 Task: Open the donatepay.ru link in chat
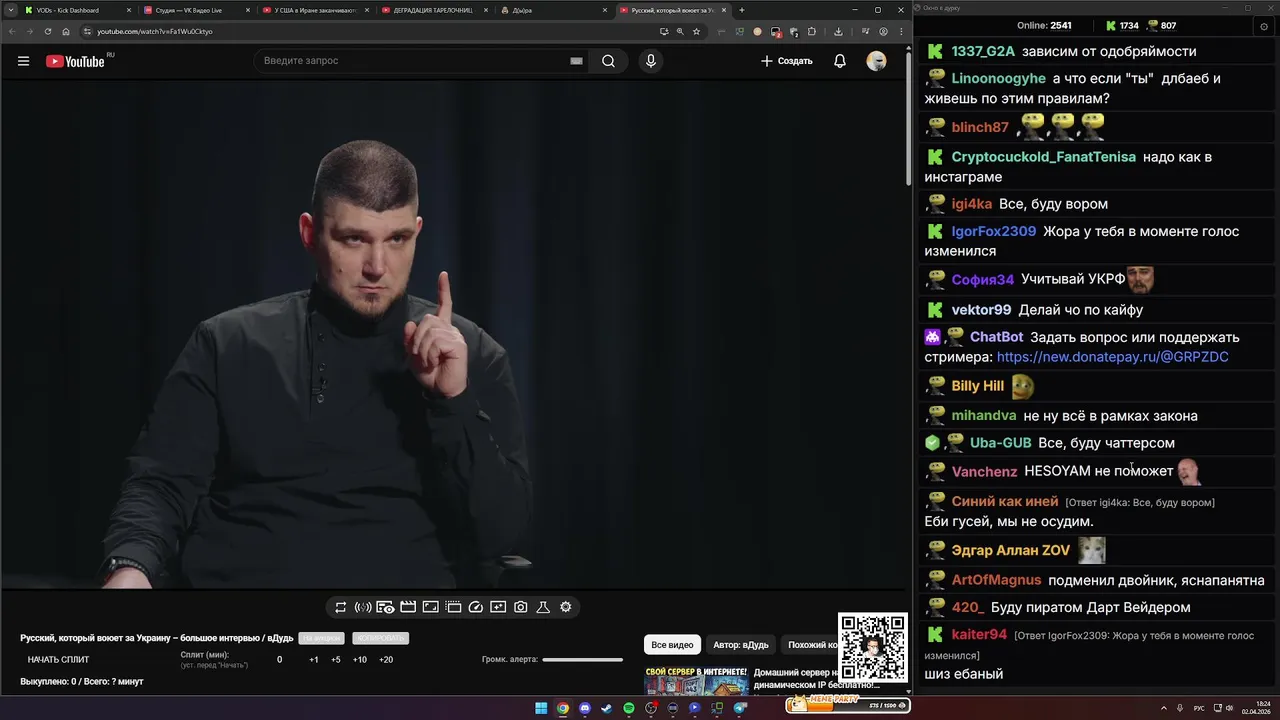coord(1113,357)
